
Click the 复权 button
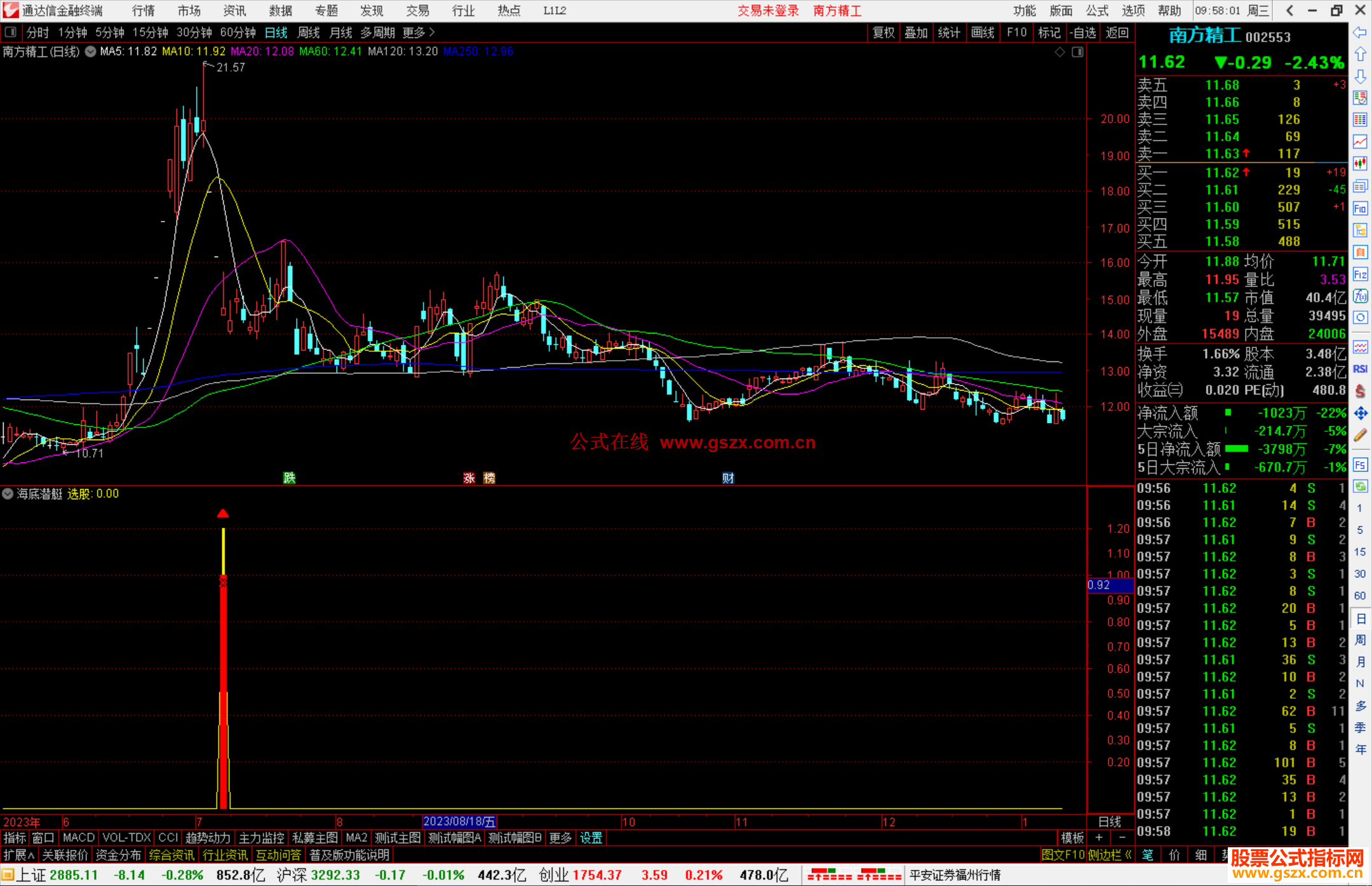(883, 32)
